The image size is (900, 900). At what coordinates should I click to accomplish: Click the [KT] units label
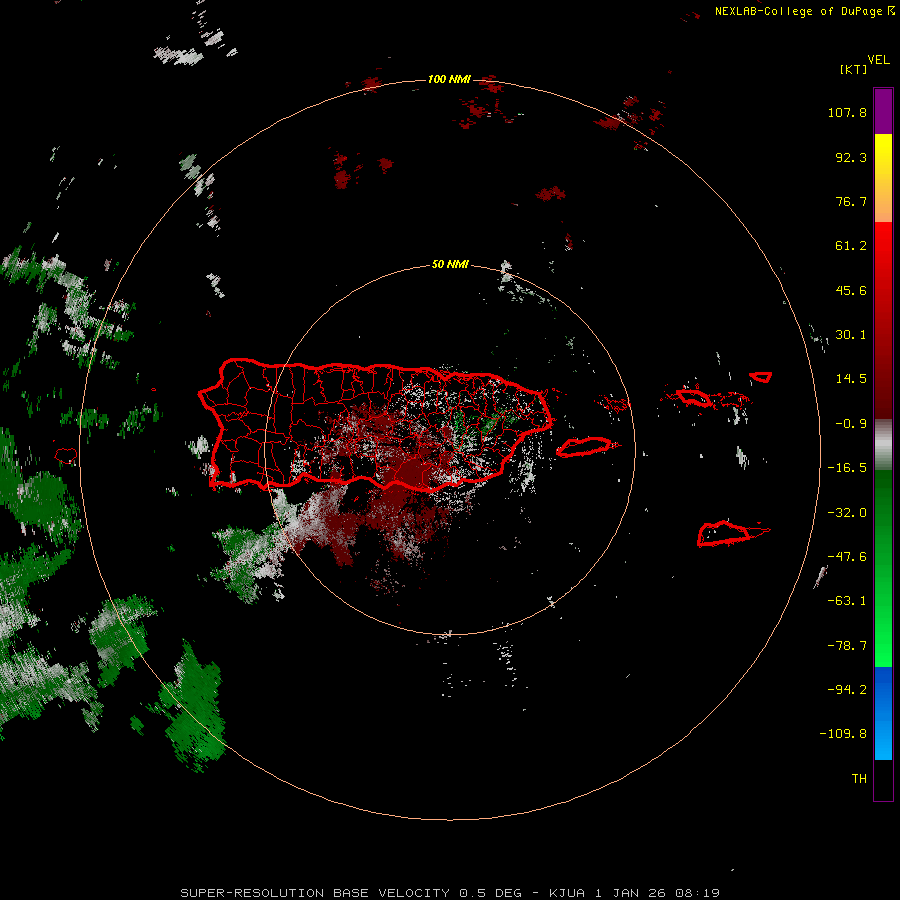pyautogui.click(x=853, y=69)
